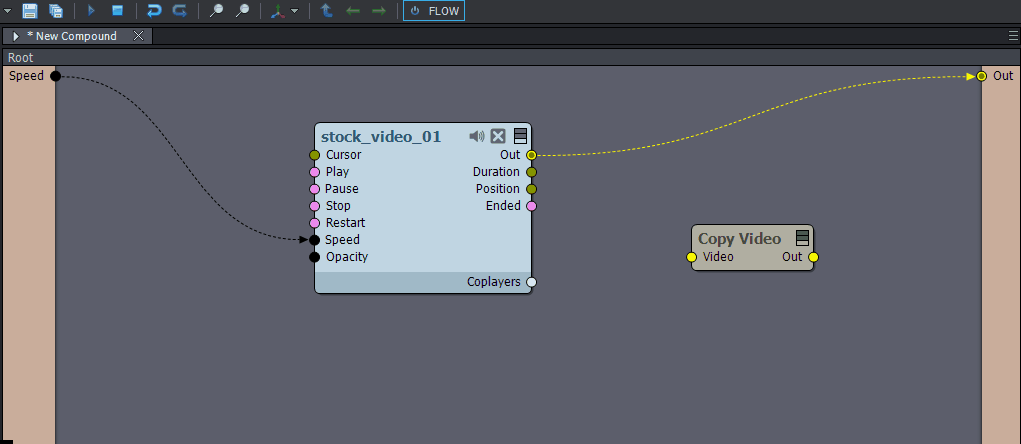The width and height of the screenshot is (1021, 444).
Task: Click the Out port of Copy Video
Action: pos(813,257)
